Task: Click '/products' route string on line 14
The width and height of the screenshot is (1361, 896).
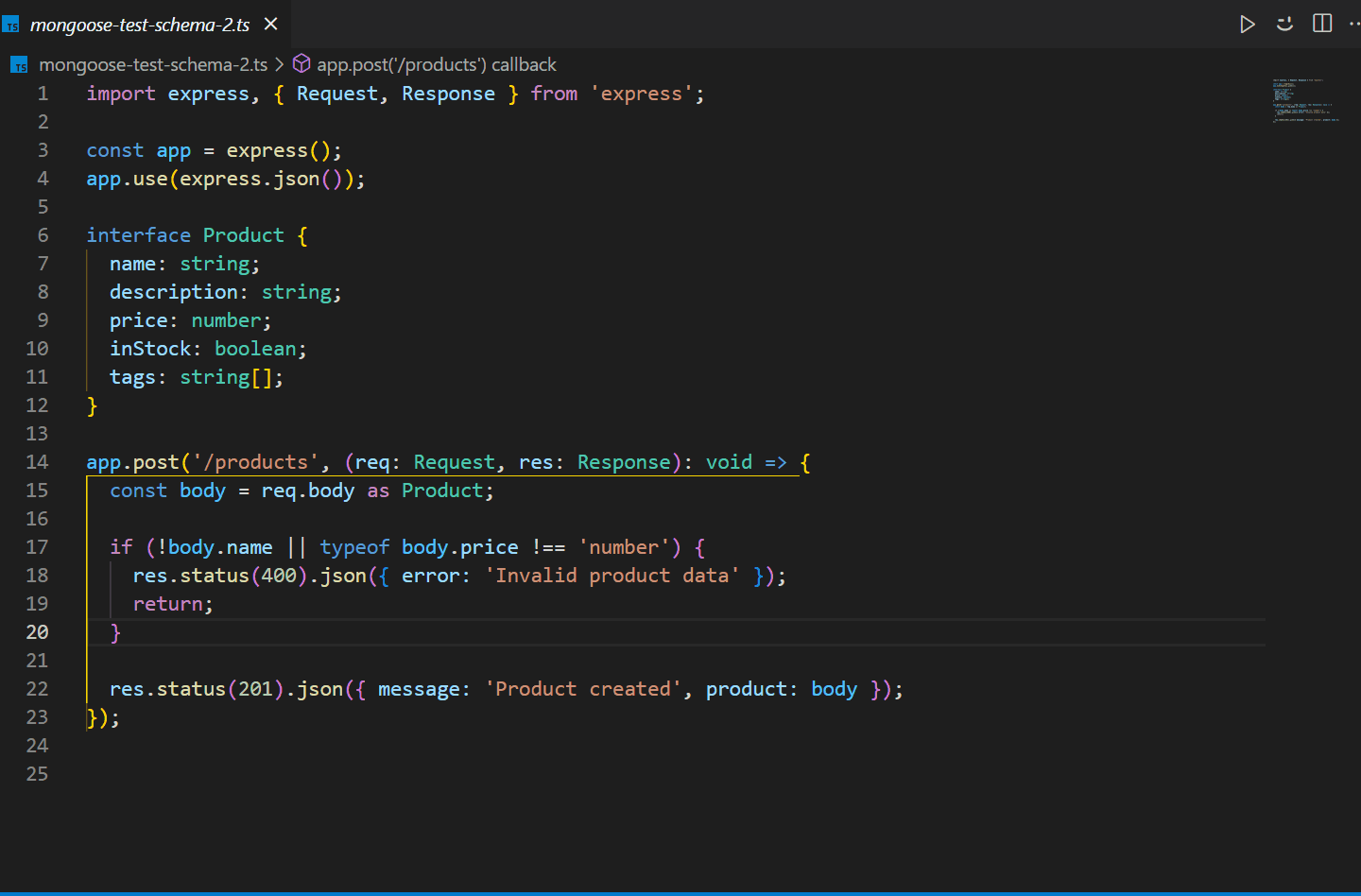Action: point(255,462)
